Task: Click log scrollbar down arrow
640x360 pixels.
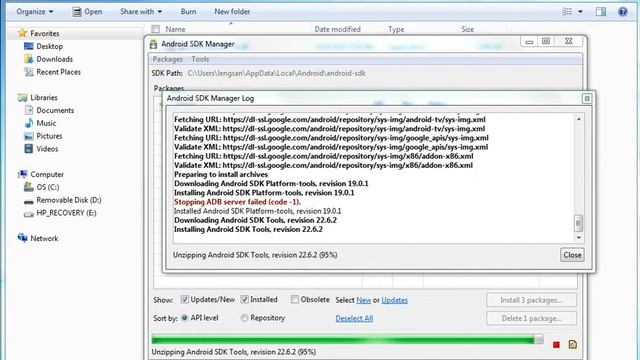Action: point(578,238)
